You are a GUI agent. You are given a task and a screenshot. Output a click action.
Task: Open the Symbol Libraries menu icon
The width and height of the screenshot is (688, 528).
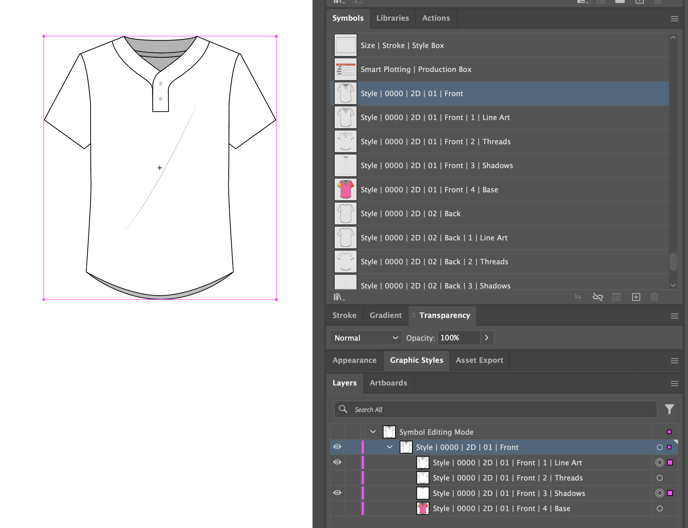[x=338, y=297]
